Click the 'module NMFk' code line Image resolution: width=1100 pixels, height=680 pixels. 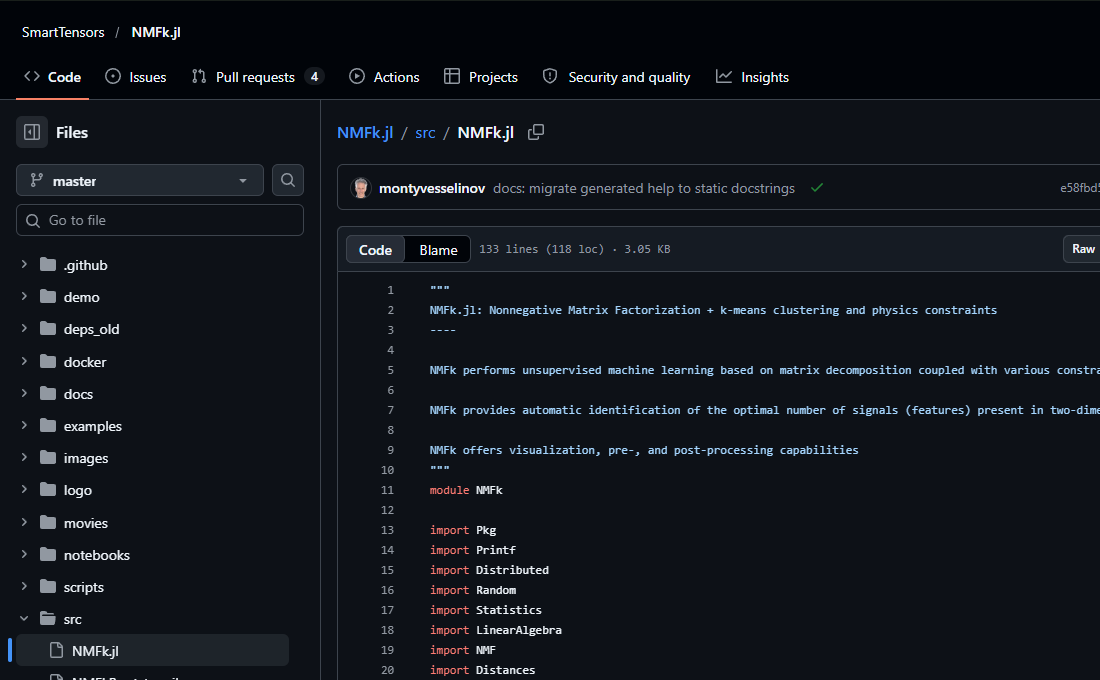click(x=466, y=490)
